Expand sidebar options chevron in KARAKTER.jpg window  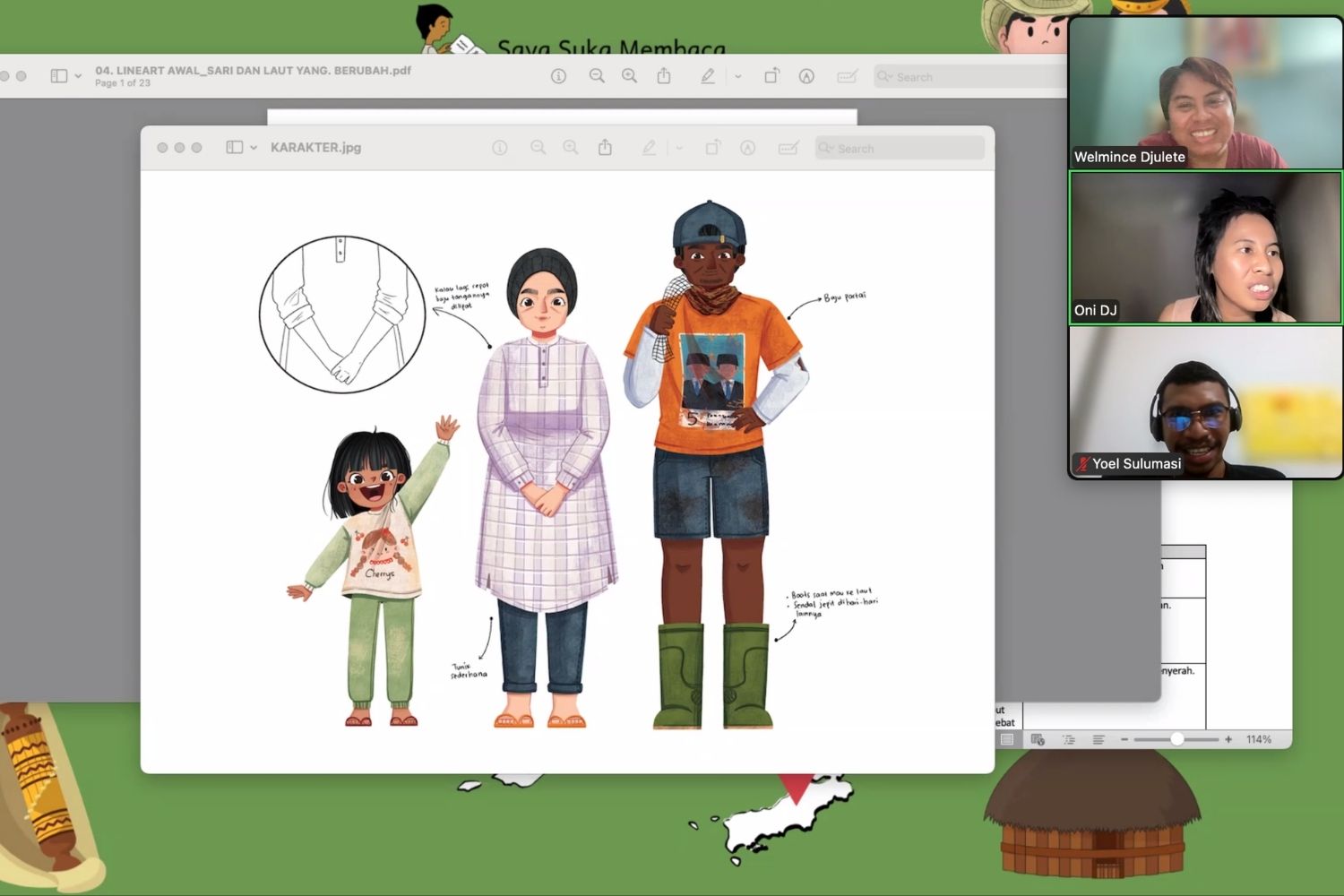point(254,148)
